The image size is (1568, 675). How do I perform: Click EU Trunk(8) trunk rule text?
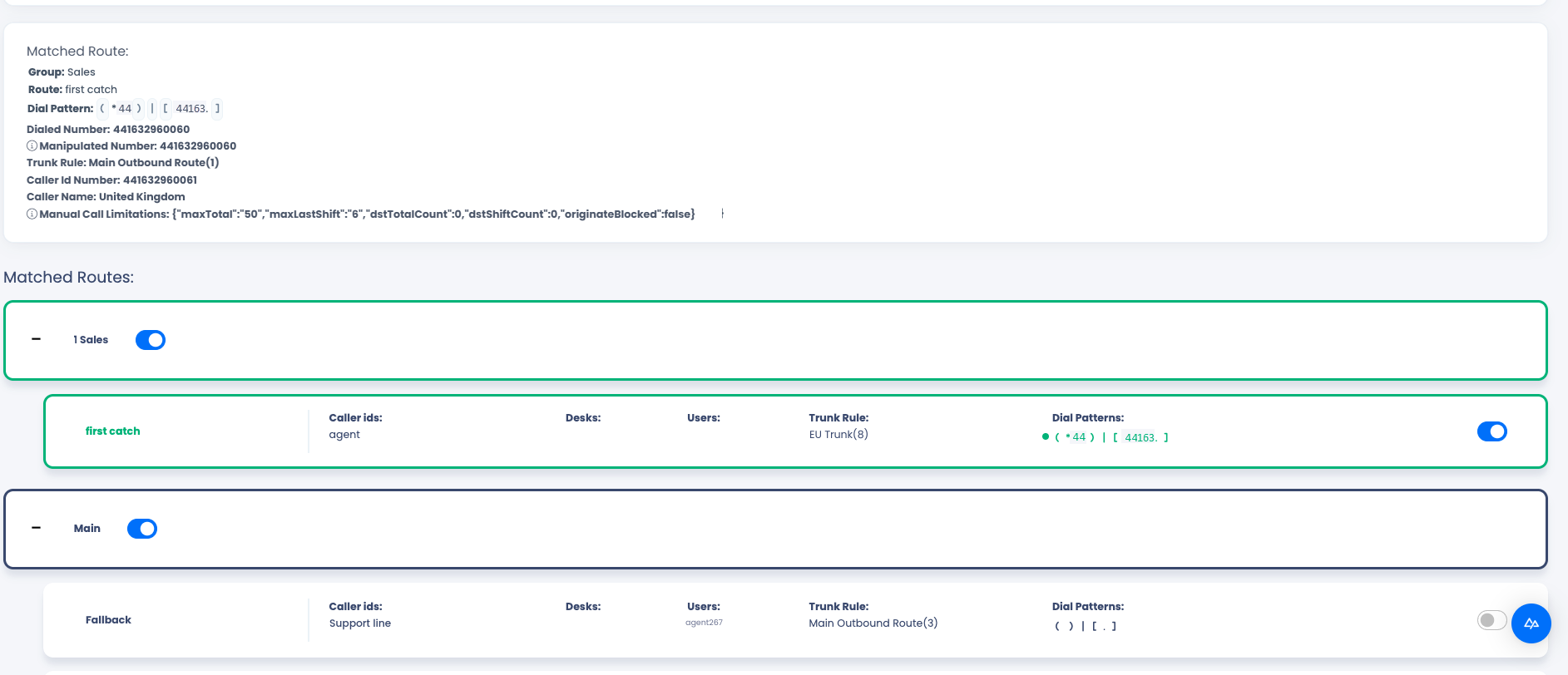838,435
